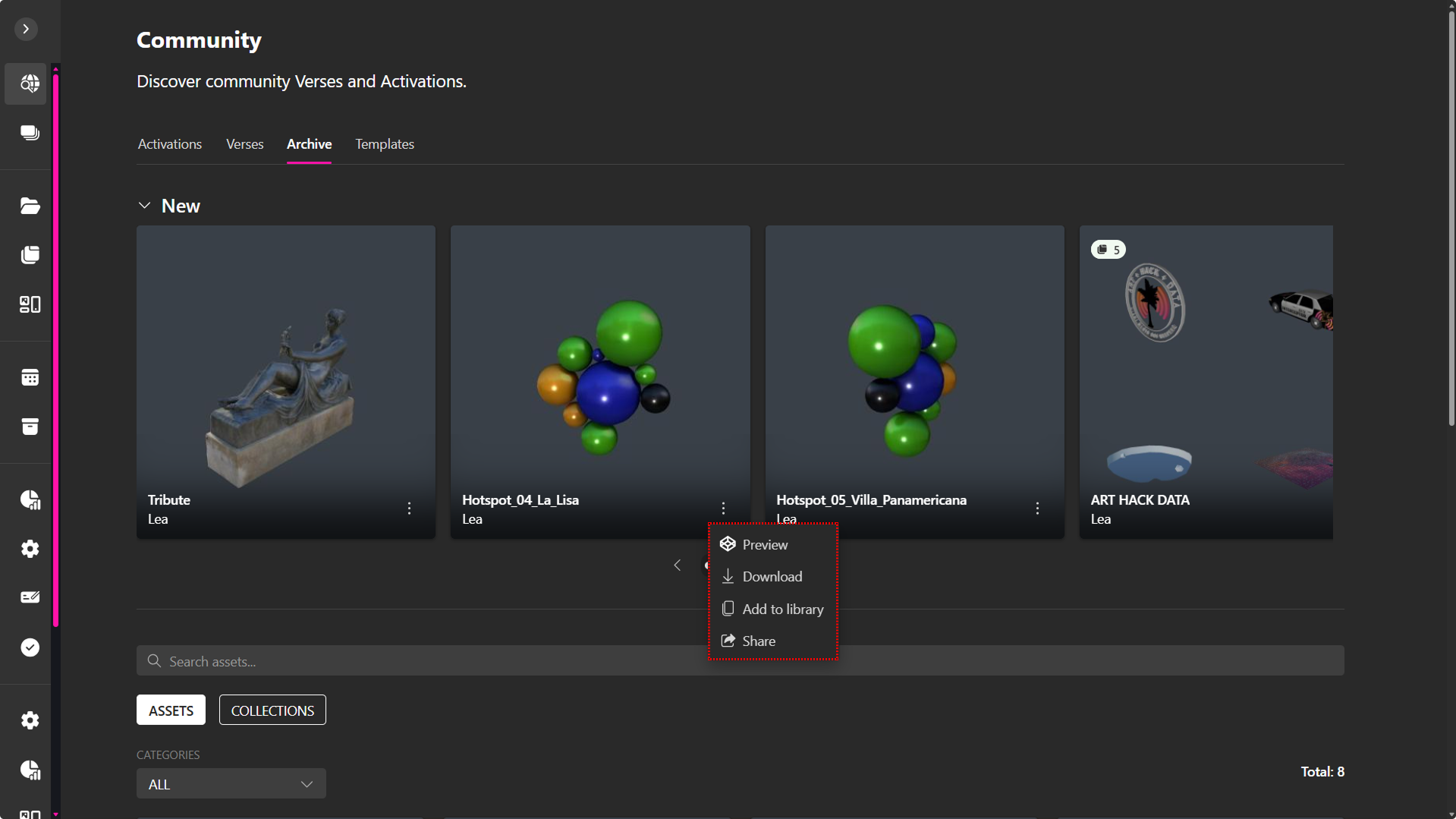The height and width of the screenshot is (819, 1456).
Task: Open the ART HACK DATA collection thumbnail
Action: [1206, 364]
